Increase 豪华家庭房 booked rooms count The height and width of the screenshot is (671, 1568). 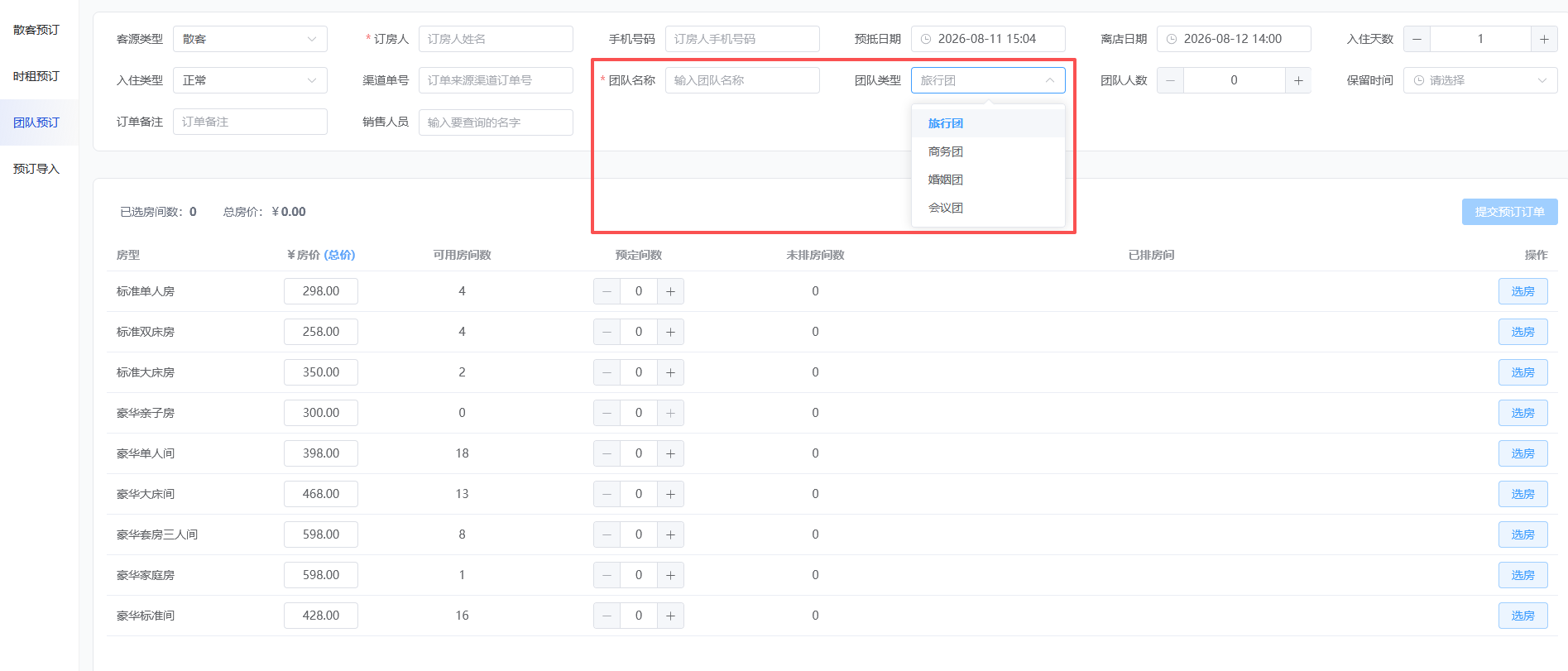(670, 575)
